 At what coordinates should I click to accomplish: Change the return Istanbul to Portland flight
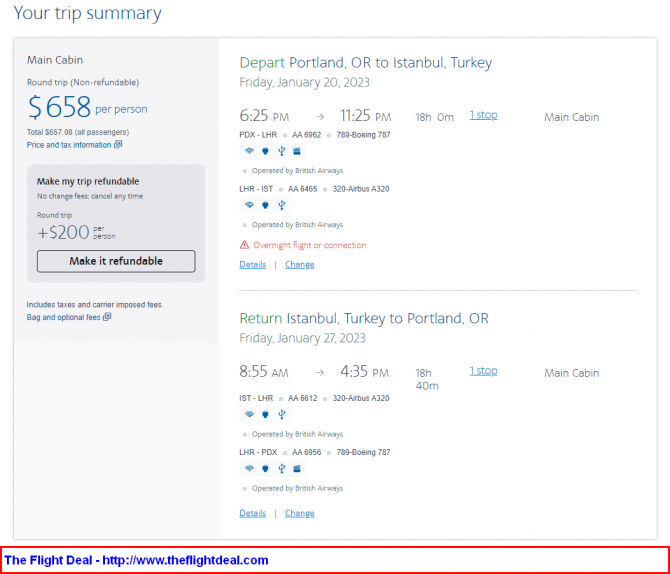click(x=300, y=513)
